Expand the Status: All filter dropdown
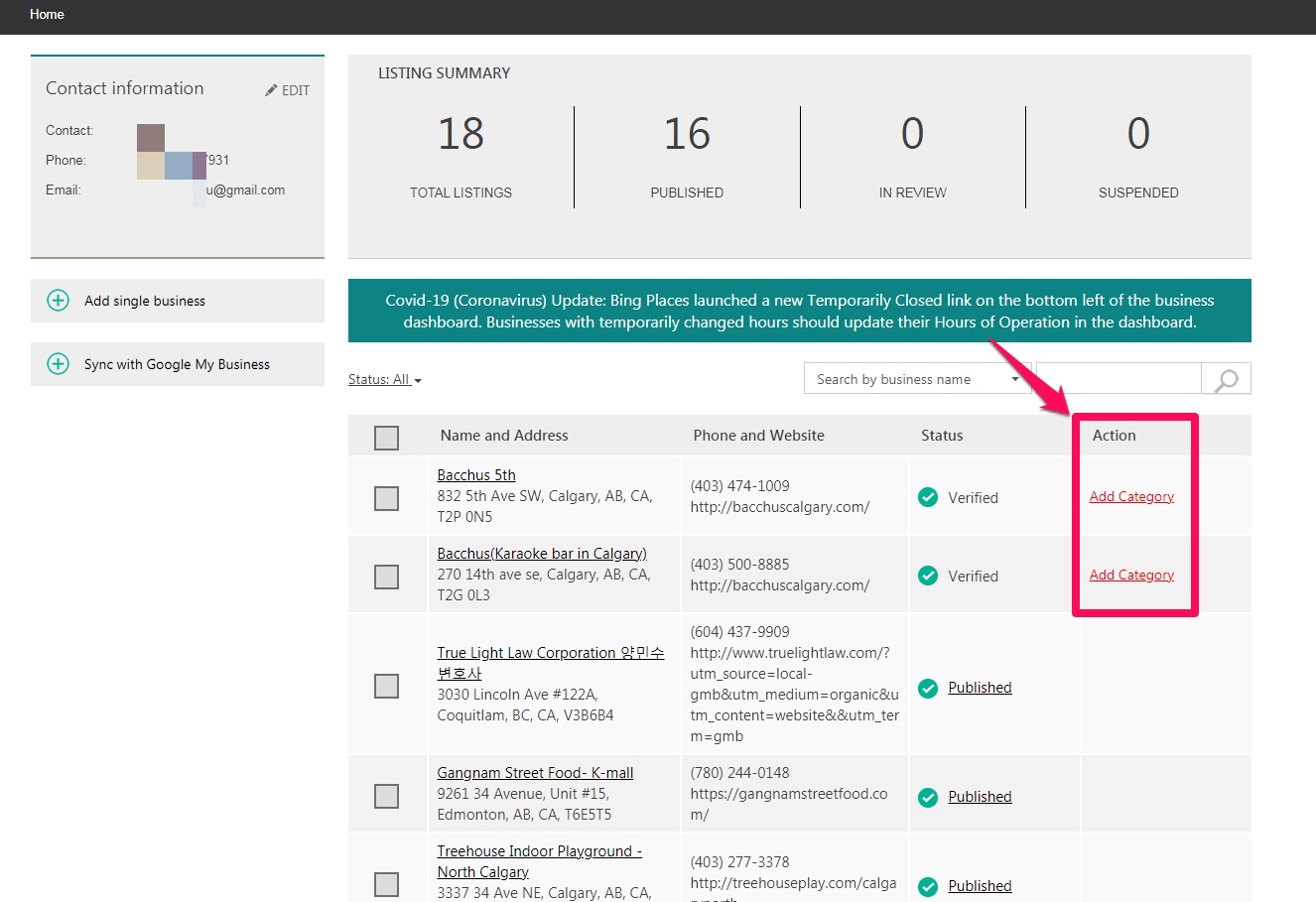 [x=385, y=380]
